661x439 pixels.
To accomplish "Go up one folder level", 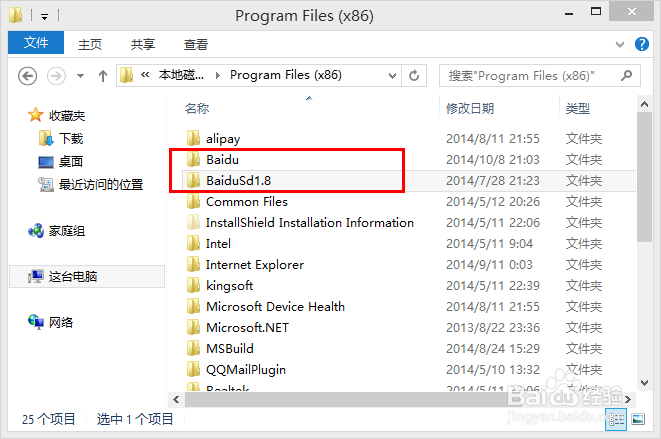I will [103, 75].
